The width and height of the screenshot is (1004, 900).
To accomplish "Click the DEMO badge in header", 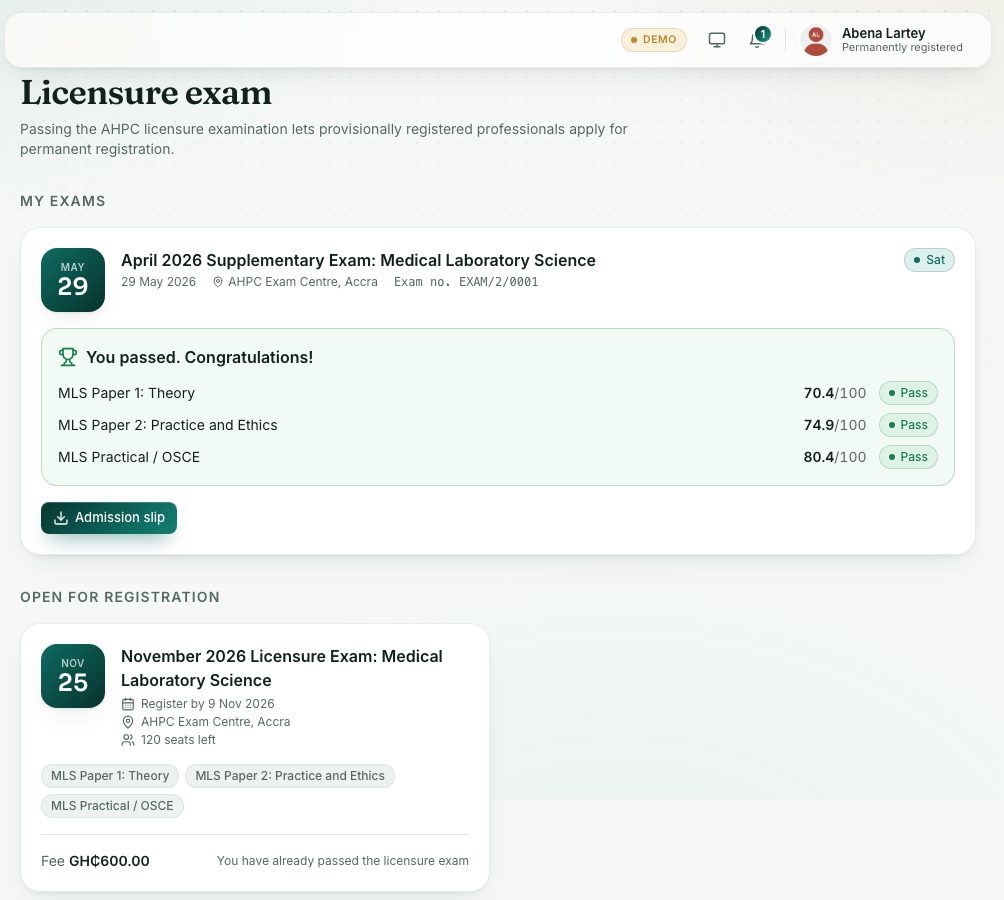I will (653, 40).
